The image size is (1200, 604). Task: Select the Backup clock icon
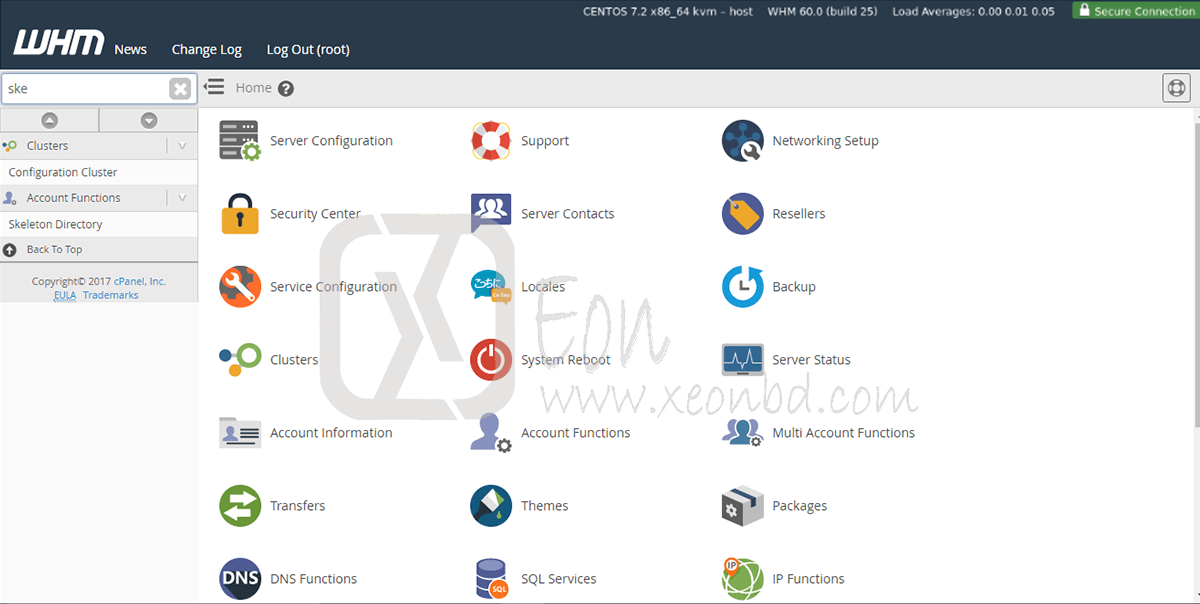click(742, 287)
